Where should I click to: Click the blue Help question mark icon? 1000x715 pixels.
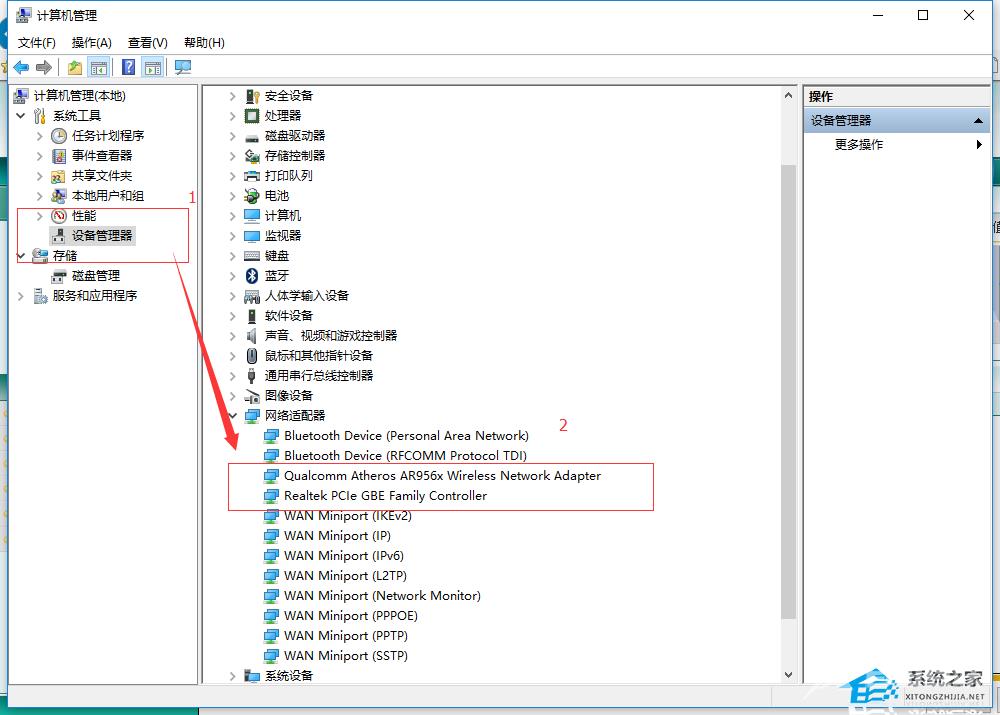[x=128, y=67]
